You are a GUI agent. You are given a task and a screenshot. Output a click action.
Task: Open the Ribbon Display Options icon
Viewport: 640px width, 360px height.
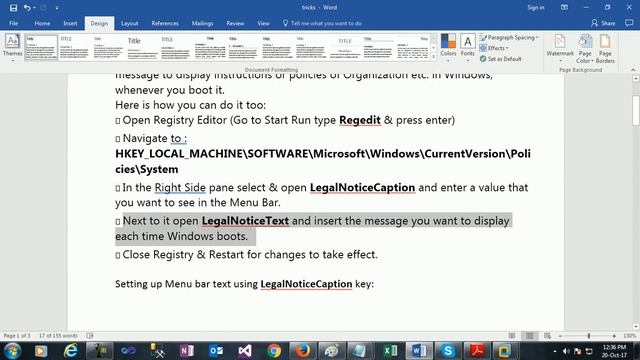[x=564, y=8]
